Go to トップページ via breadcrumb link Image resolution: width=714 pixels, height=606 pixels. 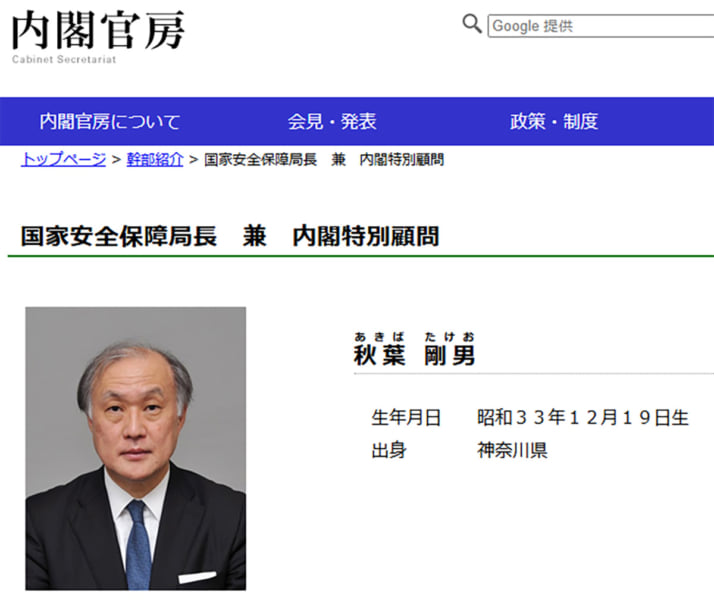63,160
